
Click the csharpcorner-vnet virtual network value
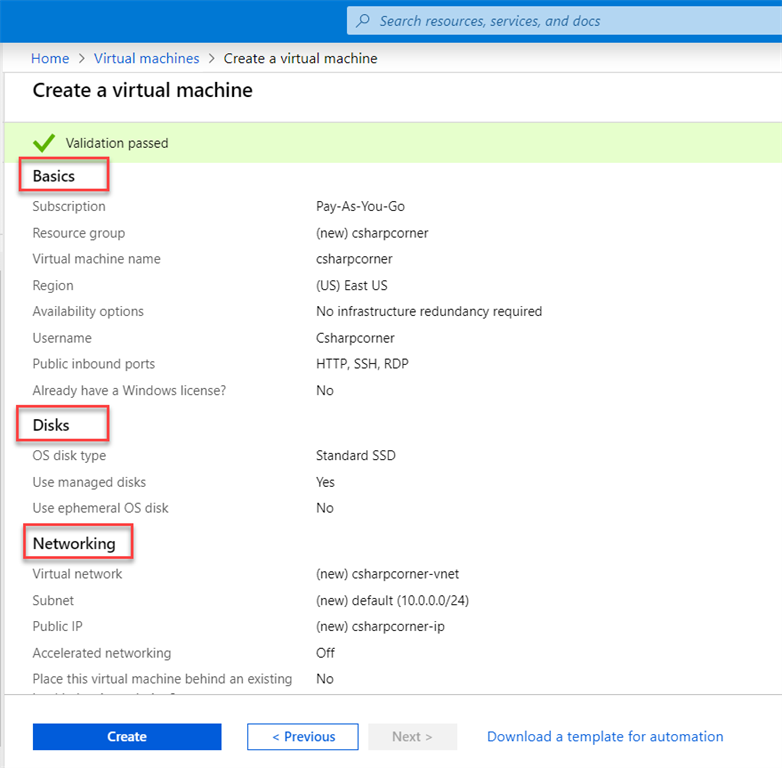coord(388,574)
